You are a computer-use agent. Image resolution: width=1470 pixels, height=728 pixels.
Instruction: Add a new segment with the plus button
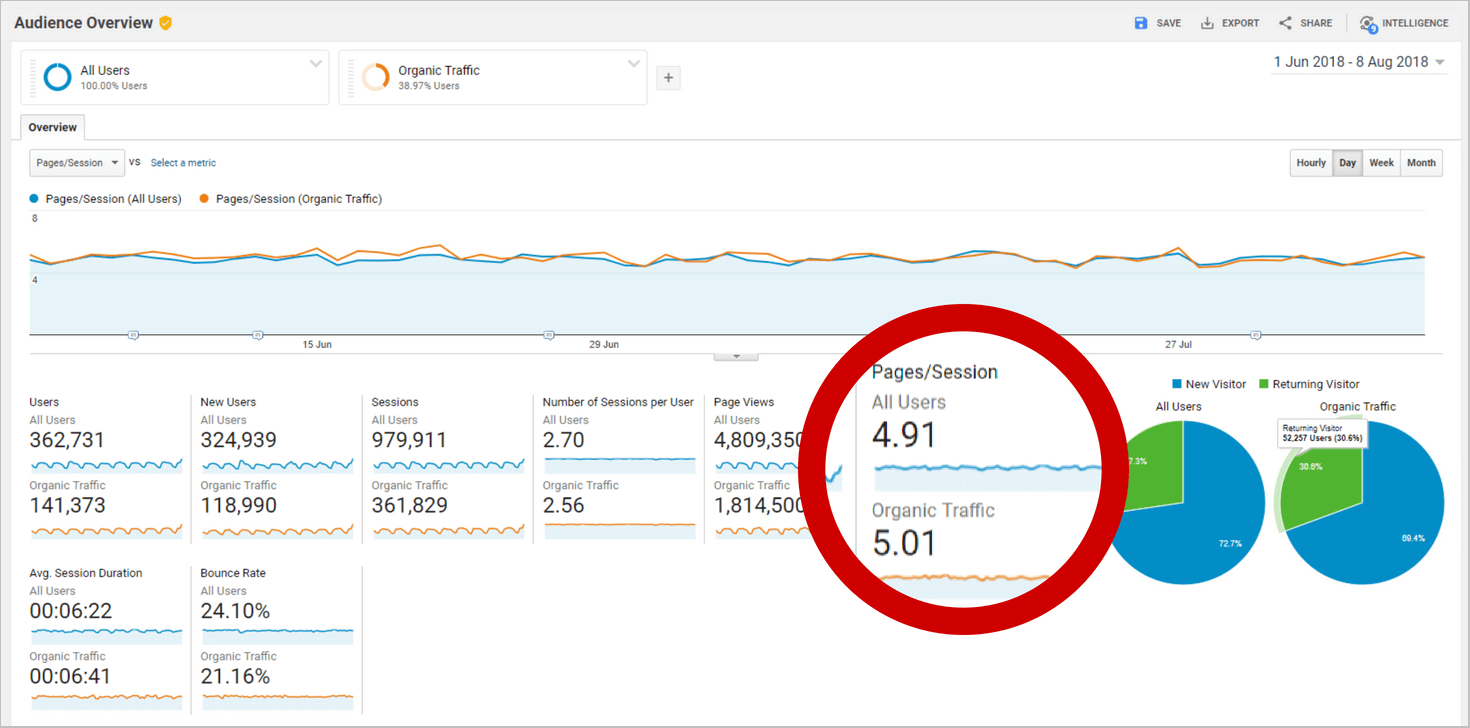click(668, 78)
